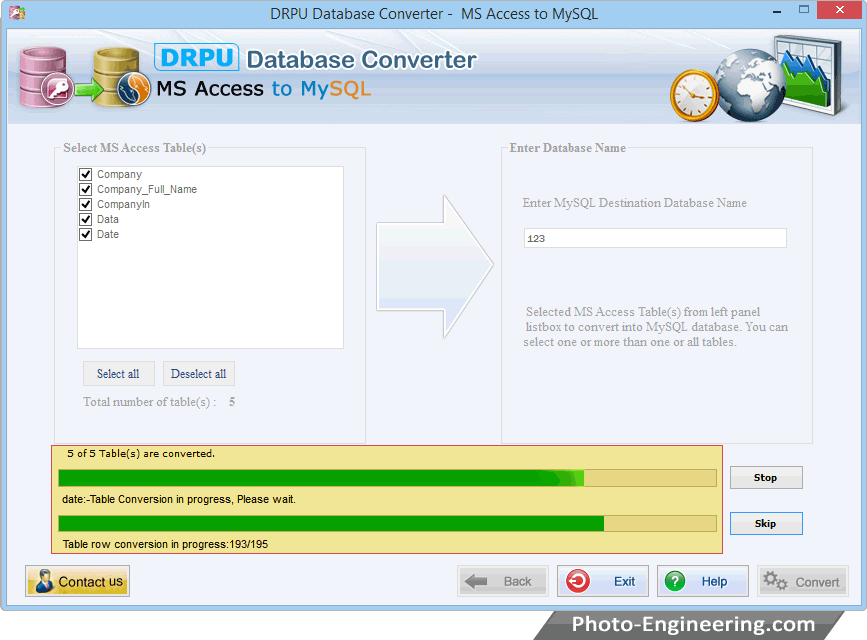Click the 'date:-Table Conversion in progress' message
Image resolution: width=867 pixels, height=640 pixels.
point(179,499)
